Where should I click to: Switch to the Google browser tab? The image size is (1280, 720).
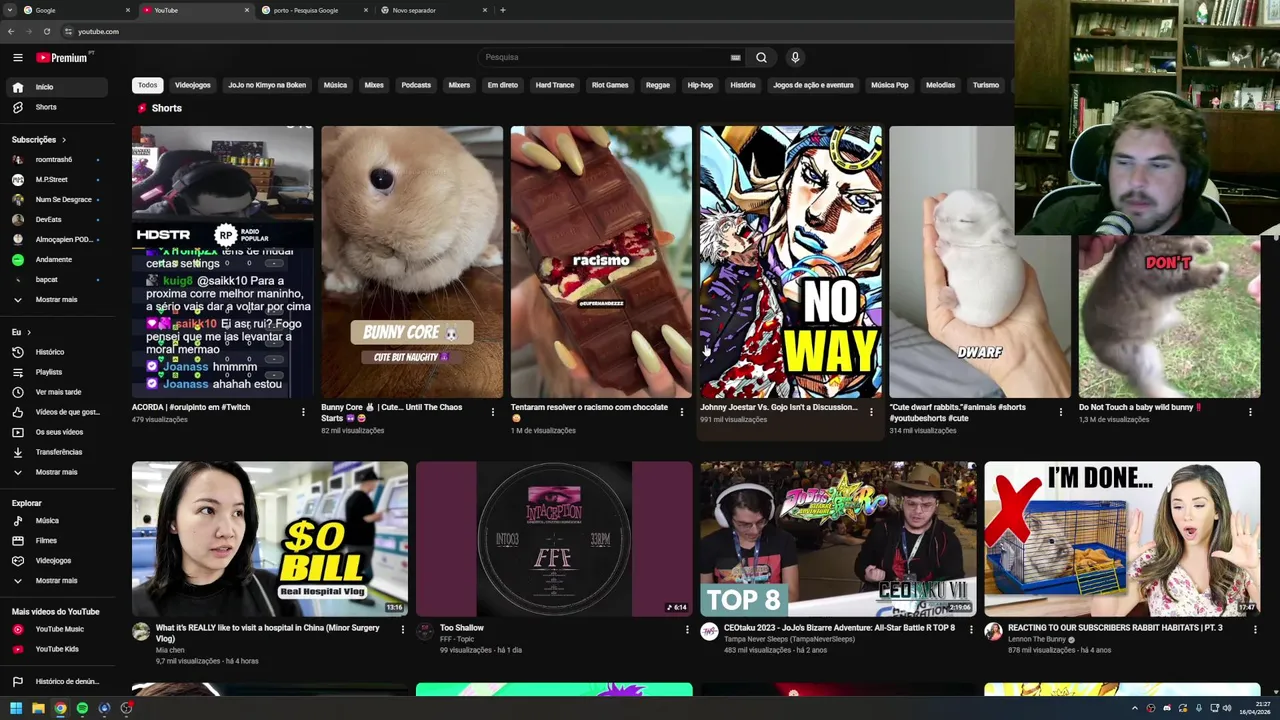click(x=76, y=10)
